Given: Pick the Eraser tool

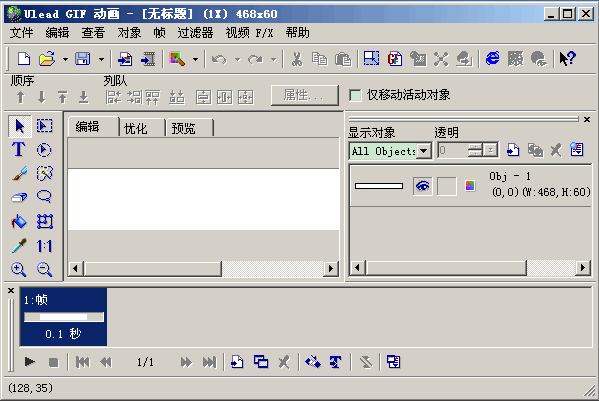Looking at the screenshot, I should [x=19, y=197].
